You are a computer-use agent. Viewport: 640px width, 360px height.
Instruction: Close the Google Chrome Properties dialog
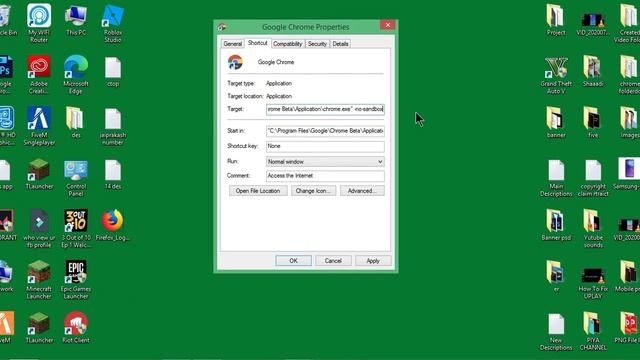pyautogui.click(x=387, y=25)
